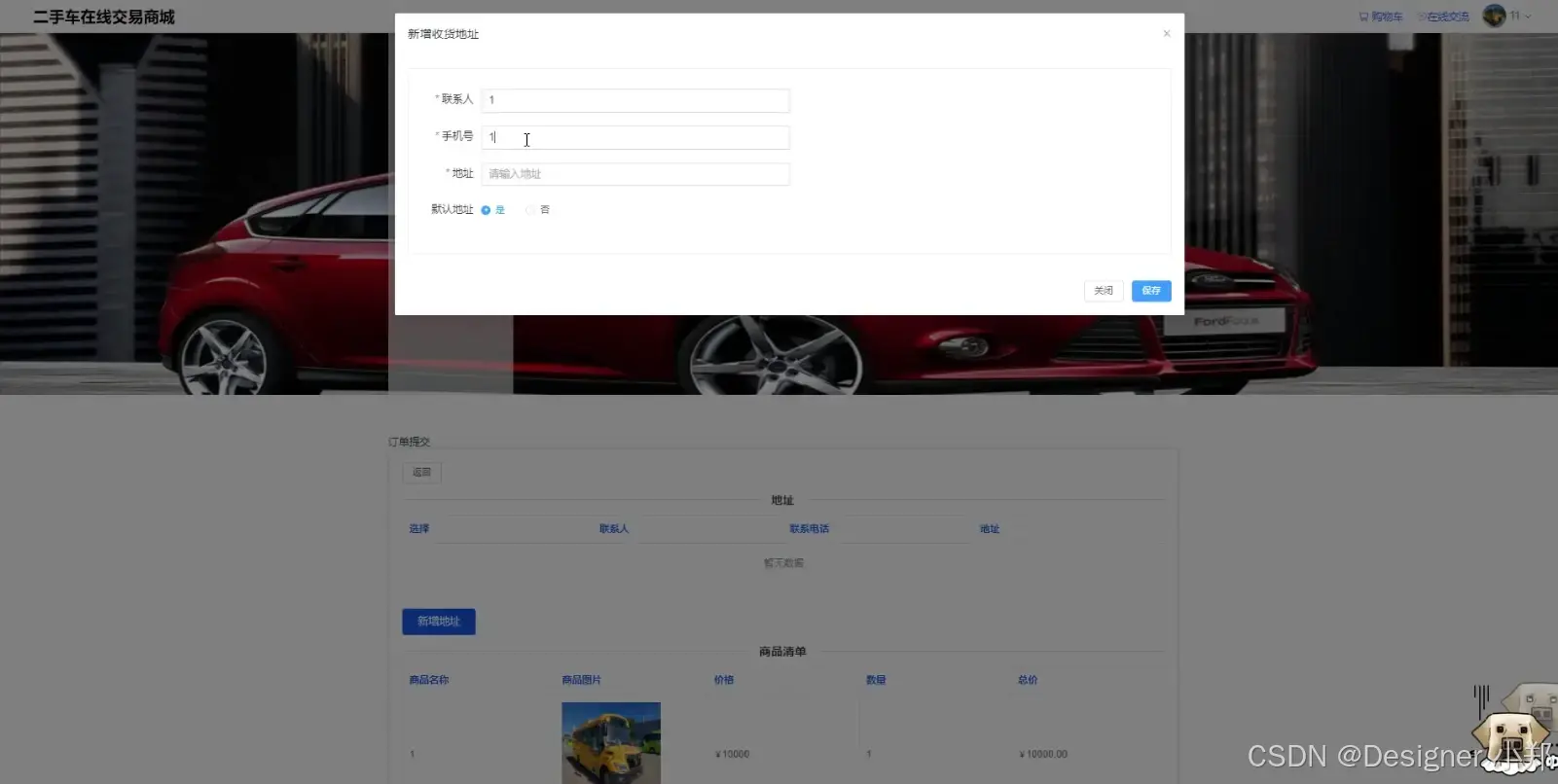This screenshot has width=1558, height=784.
Task: Click the 联系电话 column header
Action: (x=810, y=529)
